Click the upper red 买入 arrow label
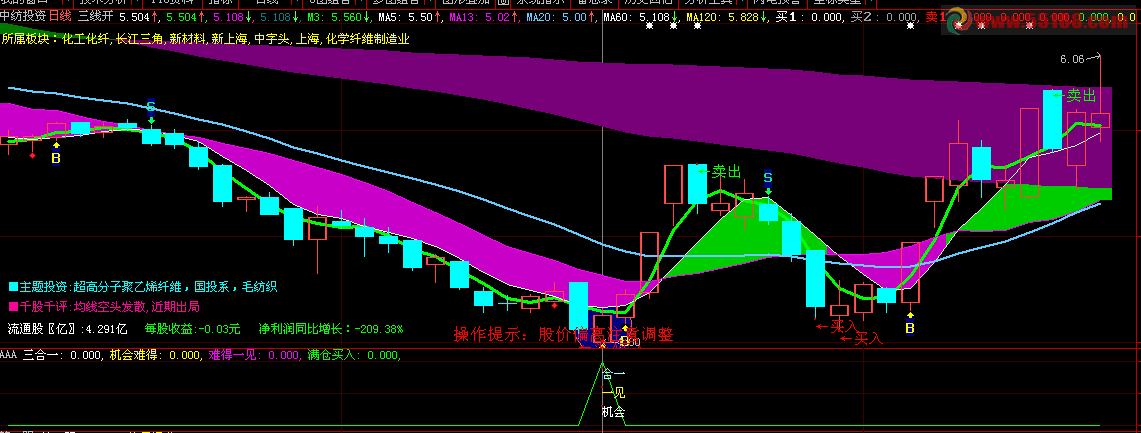This screenshot has width=1141, height=433. (x=836, y=326)
